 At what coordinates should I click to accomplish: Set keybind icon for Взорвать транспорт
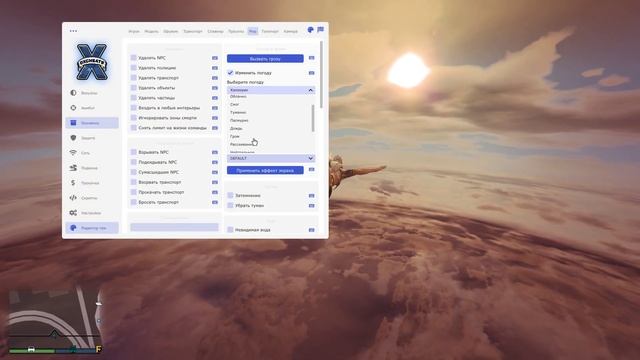(x=215, y=182)
